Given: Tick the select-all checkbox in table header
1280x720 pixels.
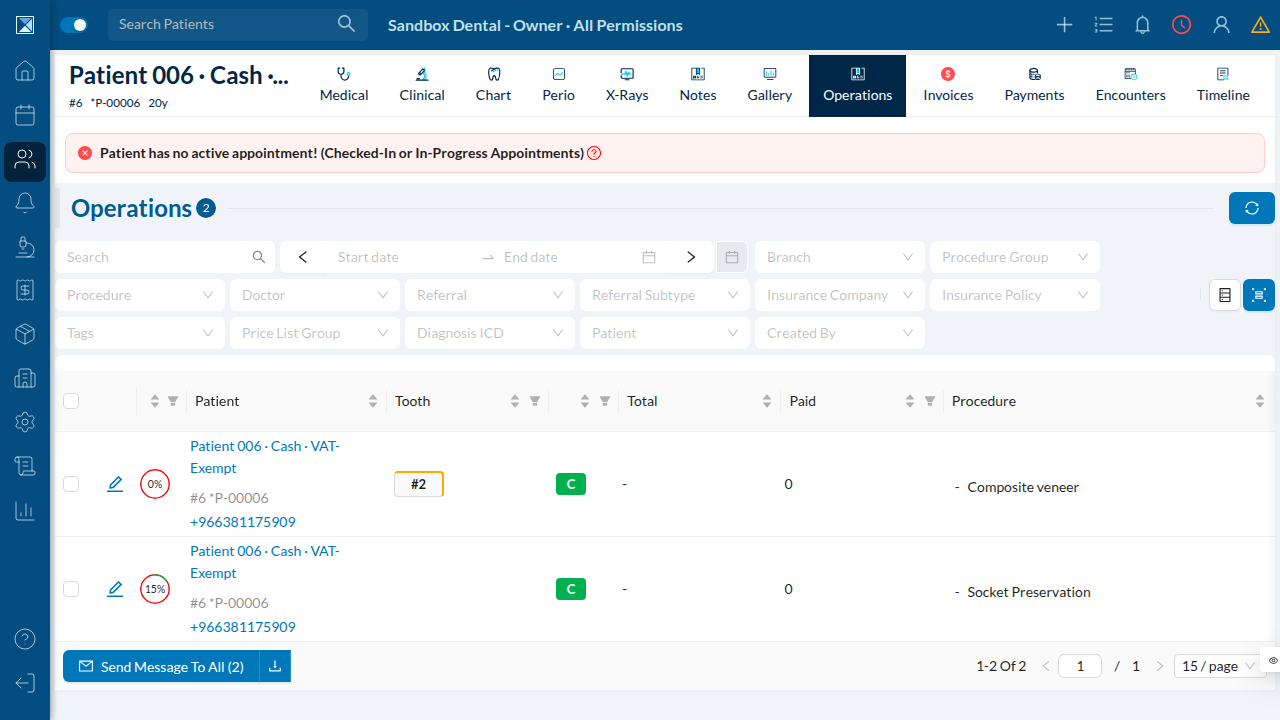Looking at the screenshot, I should click(71, 401).
